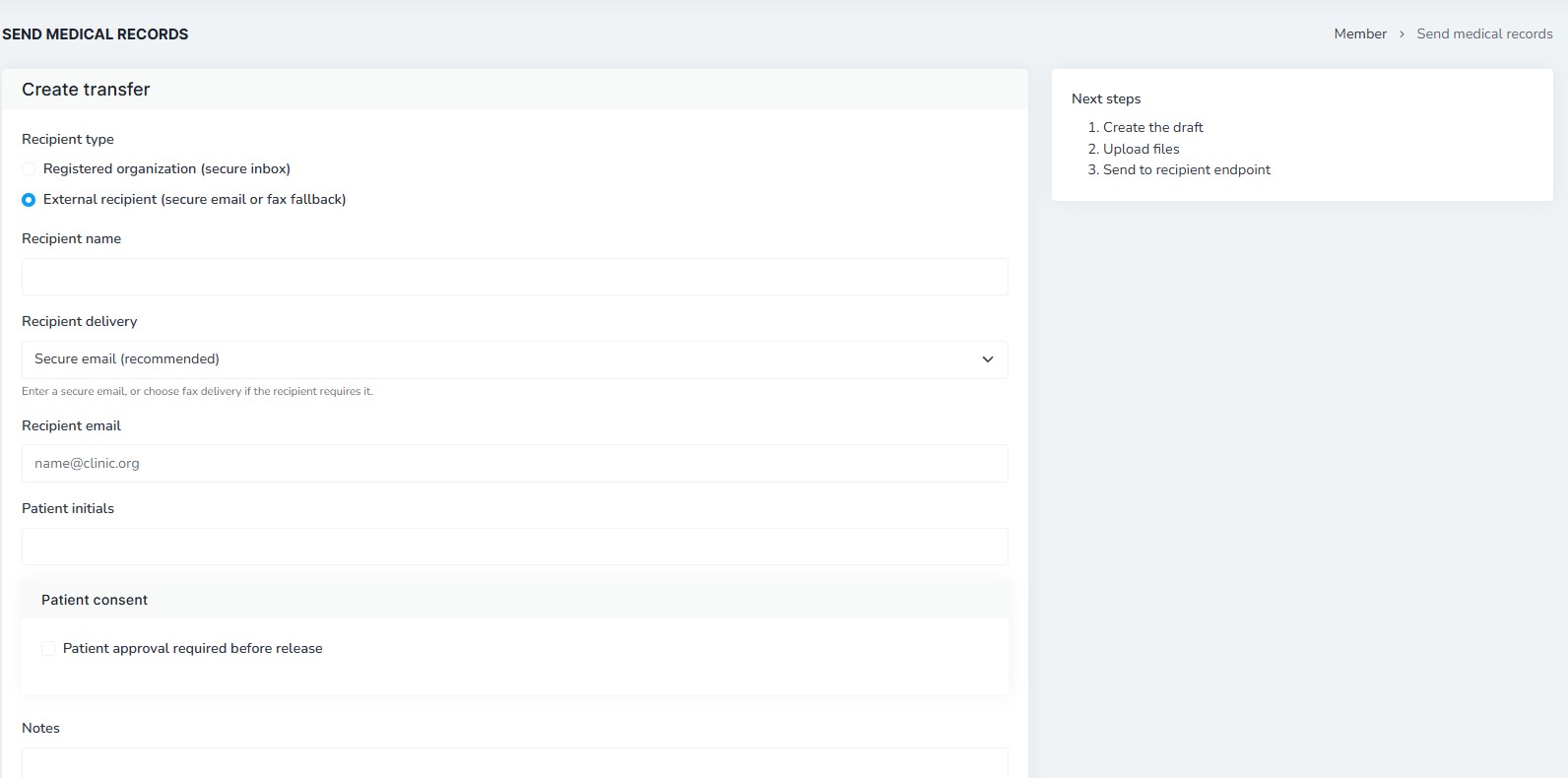Click the Create transfer card header
The width and height of the screenshot is (1568, 778).
click(514, 90)
